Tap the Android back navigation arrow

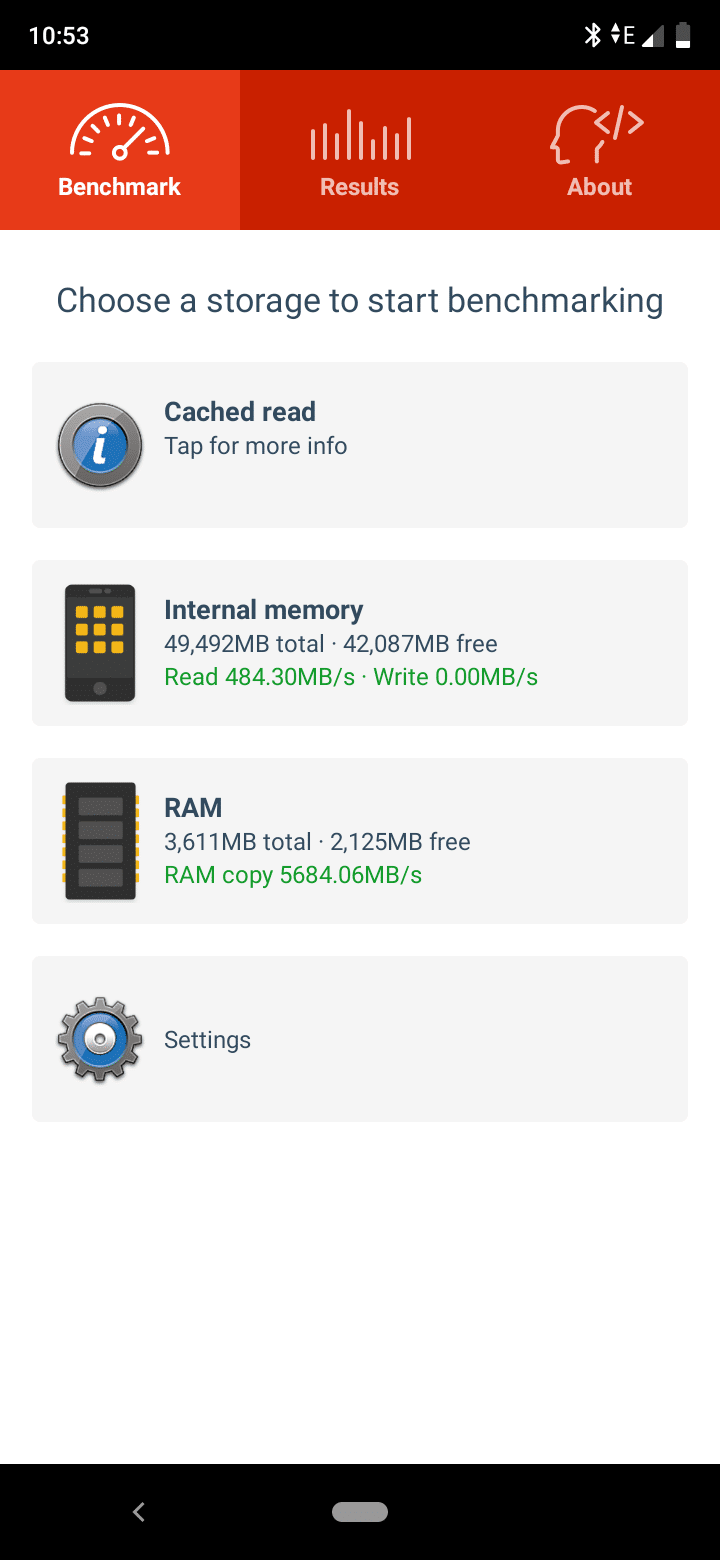pos(139,1512)
